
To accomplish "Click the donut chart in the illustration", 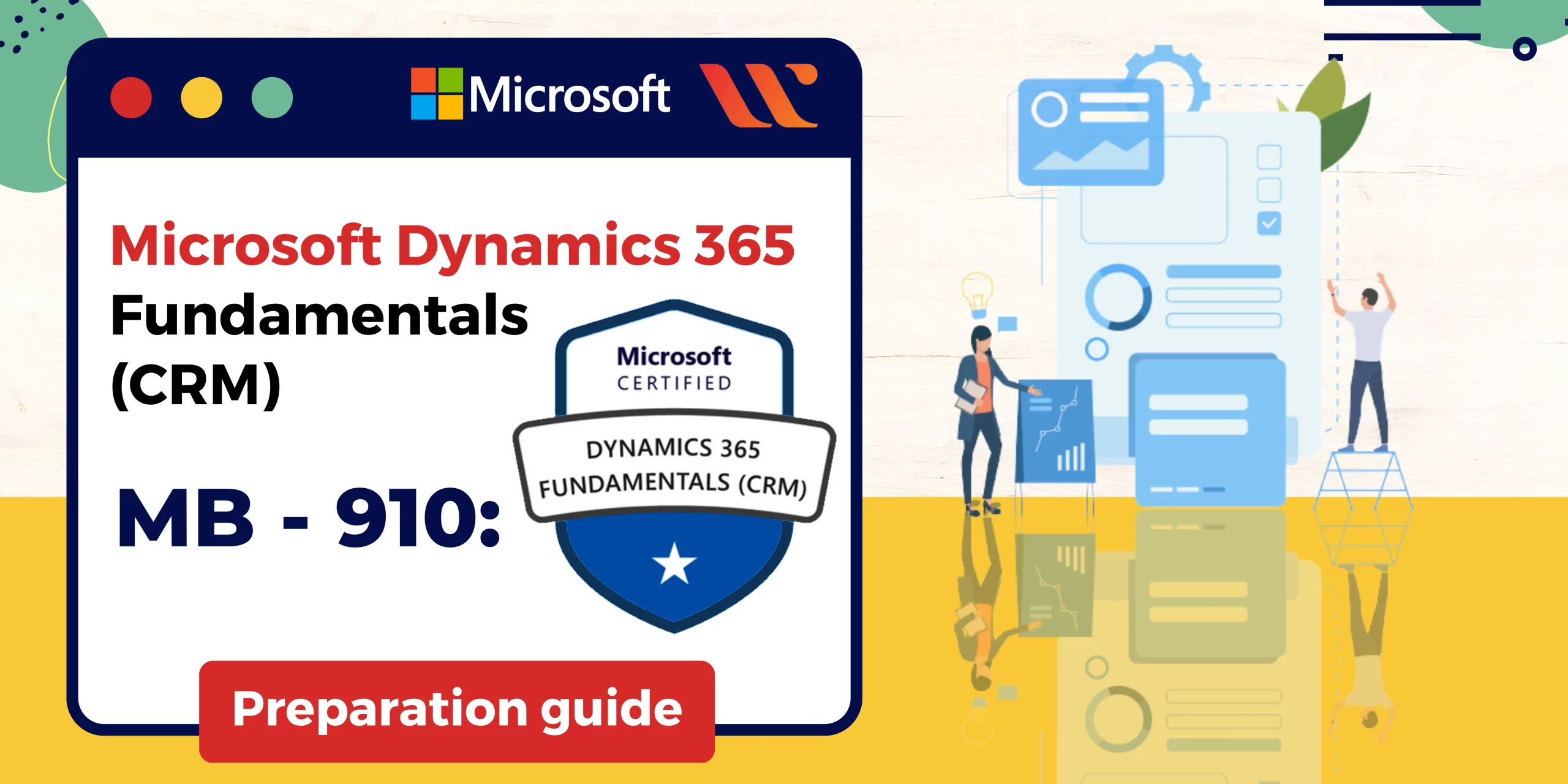I will [1118, 297].
